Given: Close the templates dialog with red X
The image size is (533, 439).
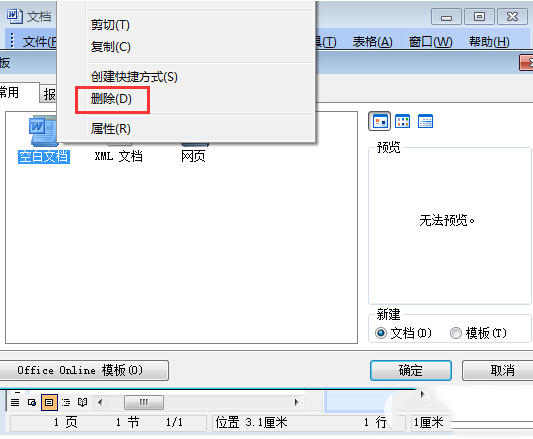Looking at the screenshot, I should click(527, 63).
